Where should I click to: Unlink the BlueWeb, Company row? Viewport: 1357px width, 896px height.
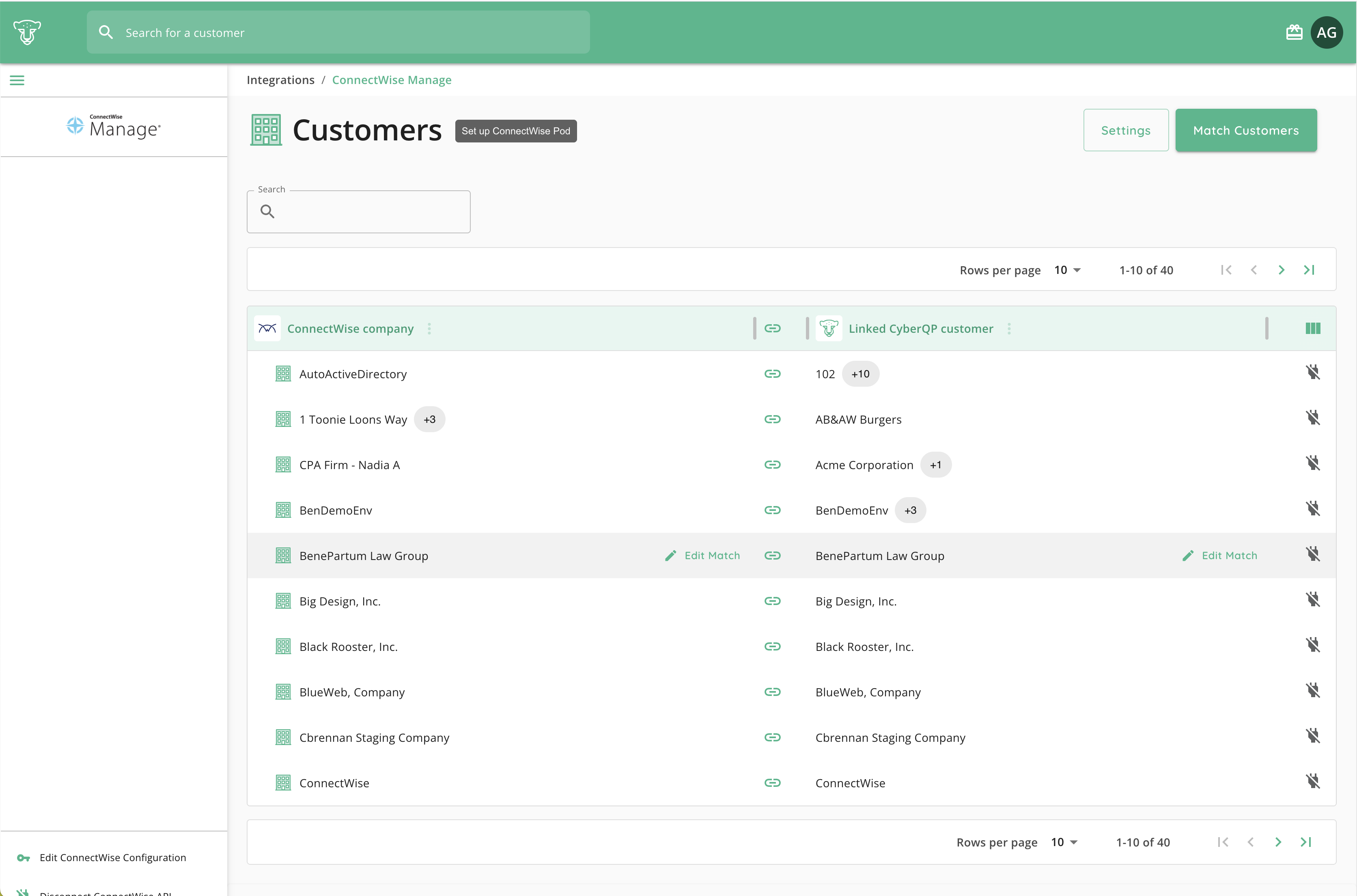coord(1312,691)
